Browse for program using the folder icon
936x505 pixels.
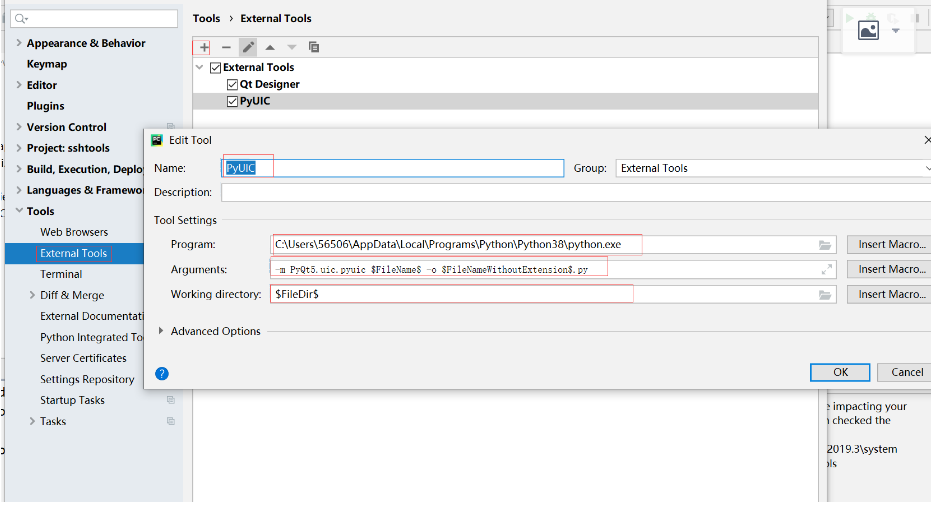(825, 245)
